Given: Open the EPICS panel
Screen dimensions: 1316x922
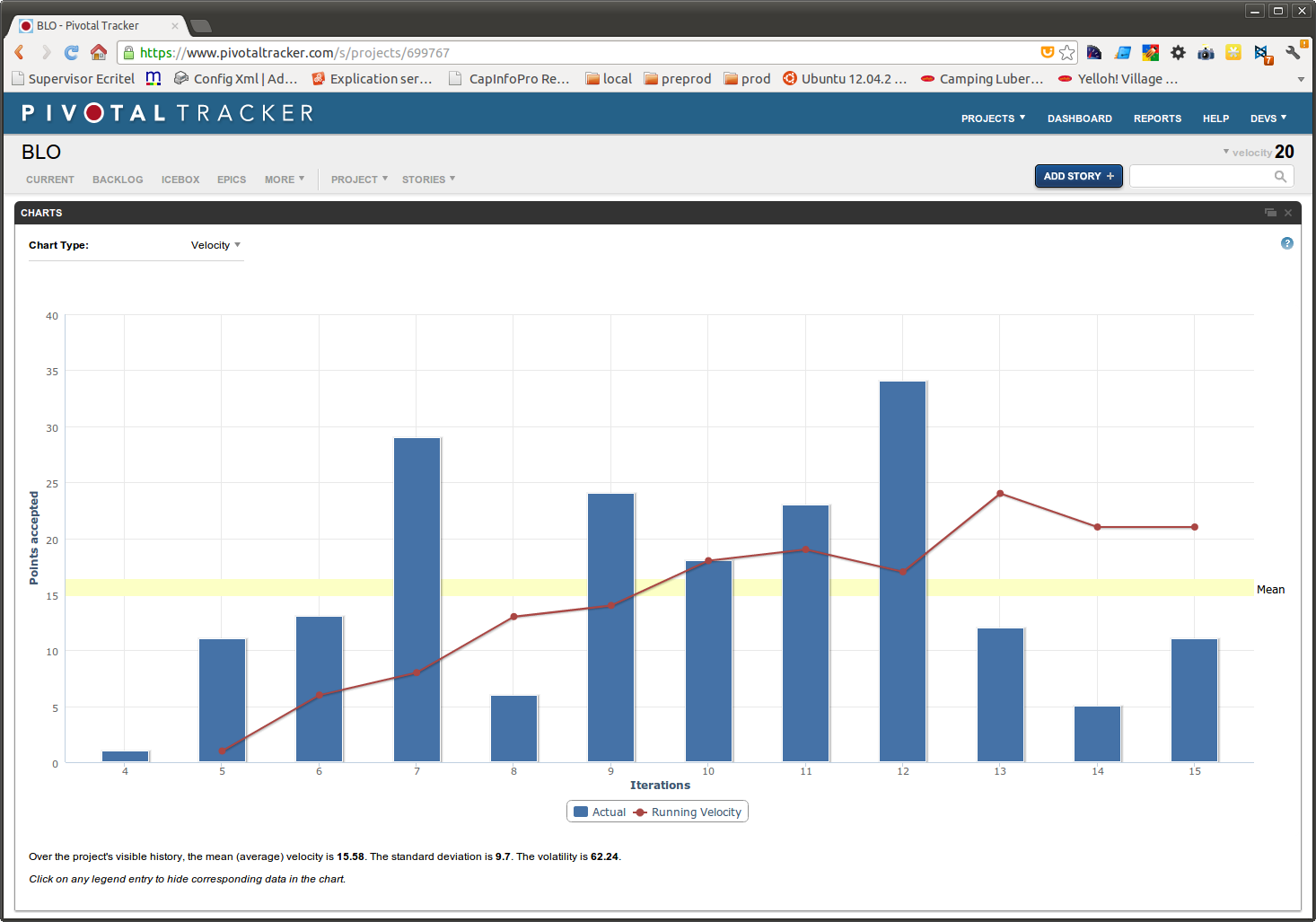Looking at the screenshot, I should tap(232, 180).
